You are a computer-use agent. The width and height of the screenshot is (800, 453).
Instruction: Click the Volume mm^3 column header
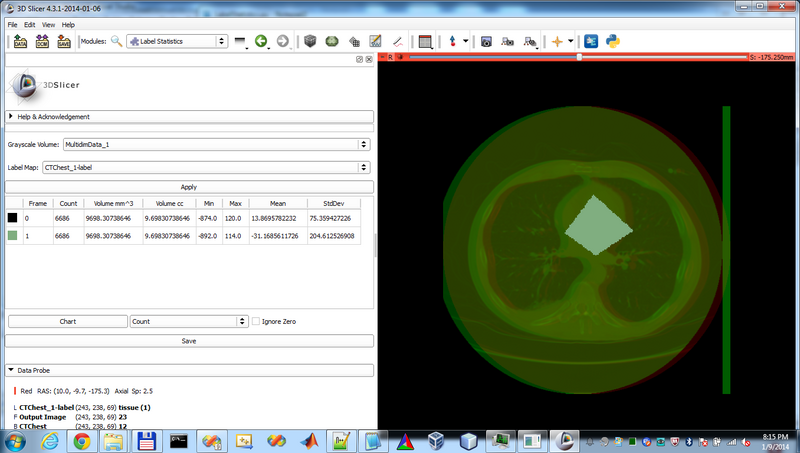click(113, 203)
